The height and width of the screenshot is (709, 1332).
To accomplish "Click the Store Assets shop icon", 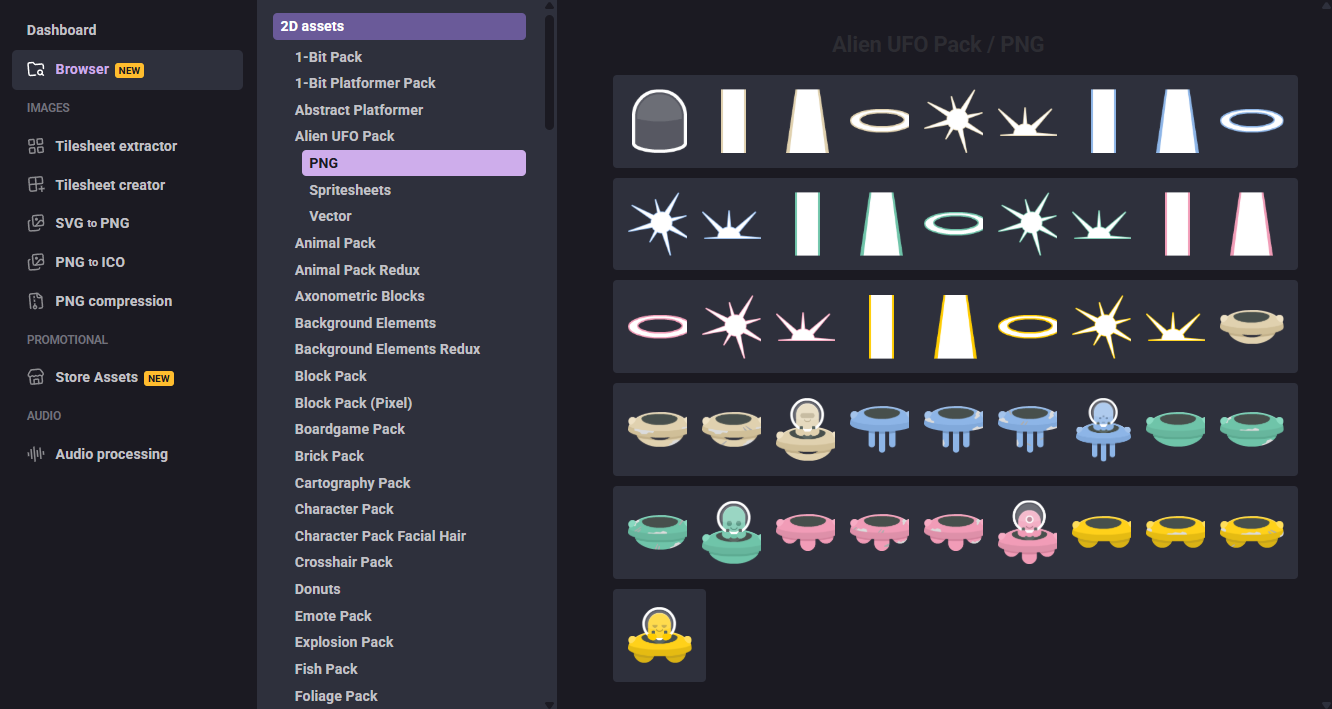I will [36, 377].
